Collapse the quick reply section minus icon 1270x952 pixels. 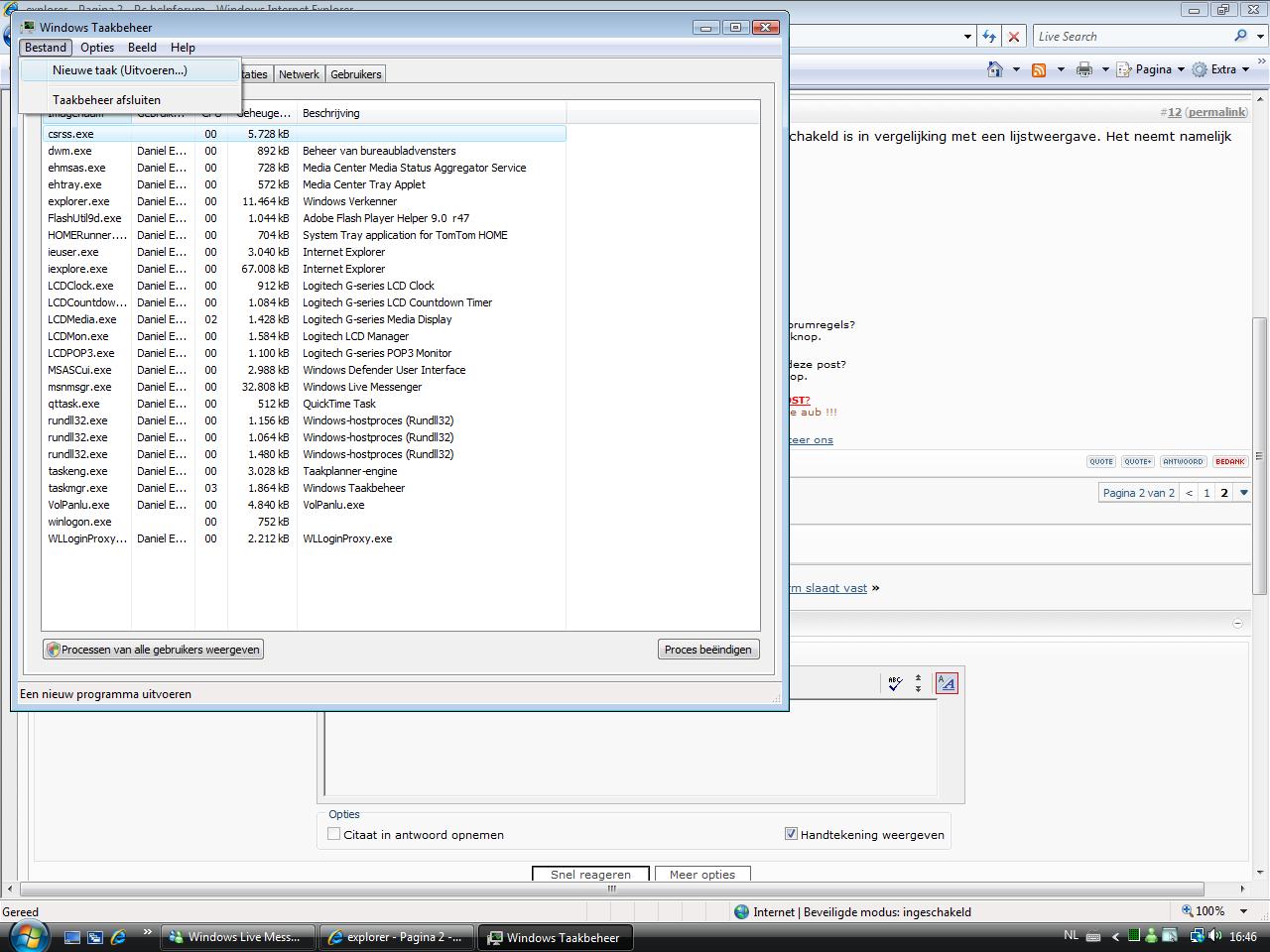pyautogui.click(x=1237, y=623)
